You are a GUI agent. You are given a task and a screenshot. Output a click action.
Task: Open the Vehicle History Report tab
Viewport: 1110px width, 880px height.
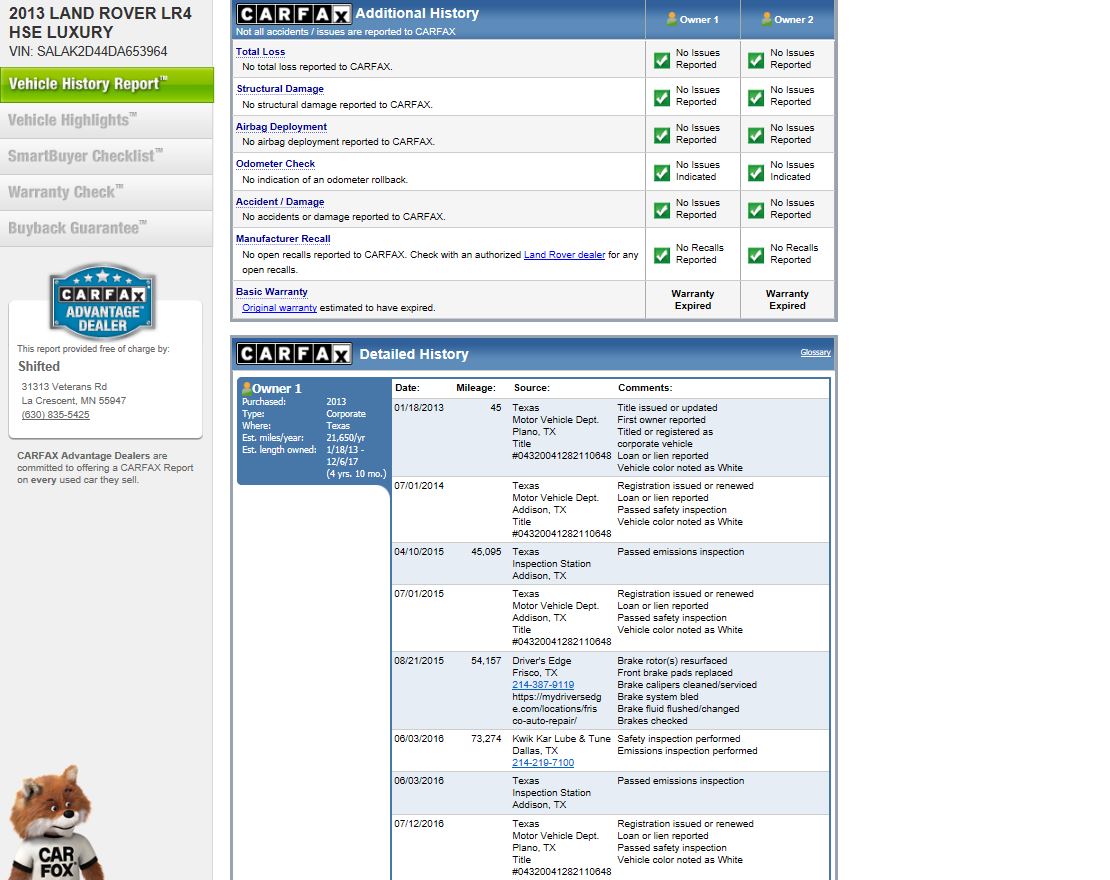[x=107, y=84]
